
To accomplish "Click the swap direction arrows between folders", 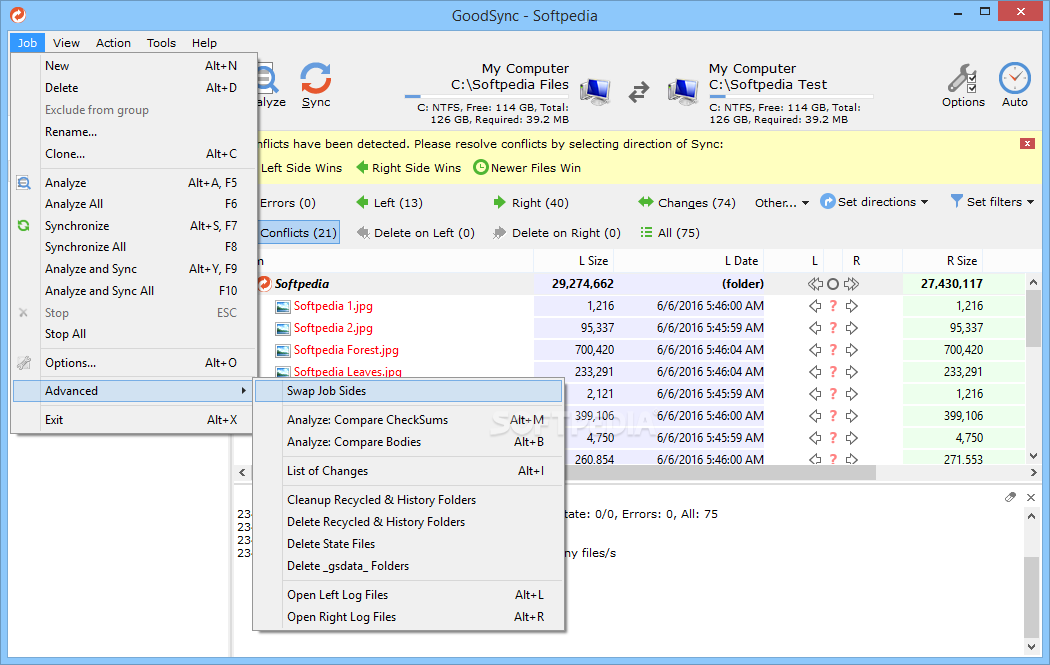I will click(639, 91).
